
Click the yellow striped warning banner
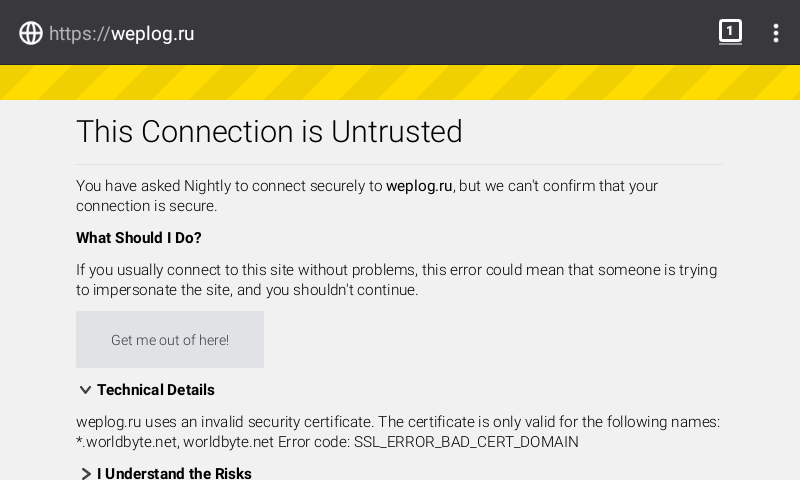(x=400, y=83)
